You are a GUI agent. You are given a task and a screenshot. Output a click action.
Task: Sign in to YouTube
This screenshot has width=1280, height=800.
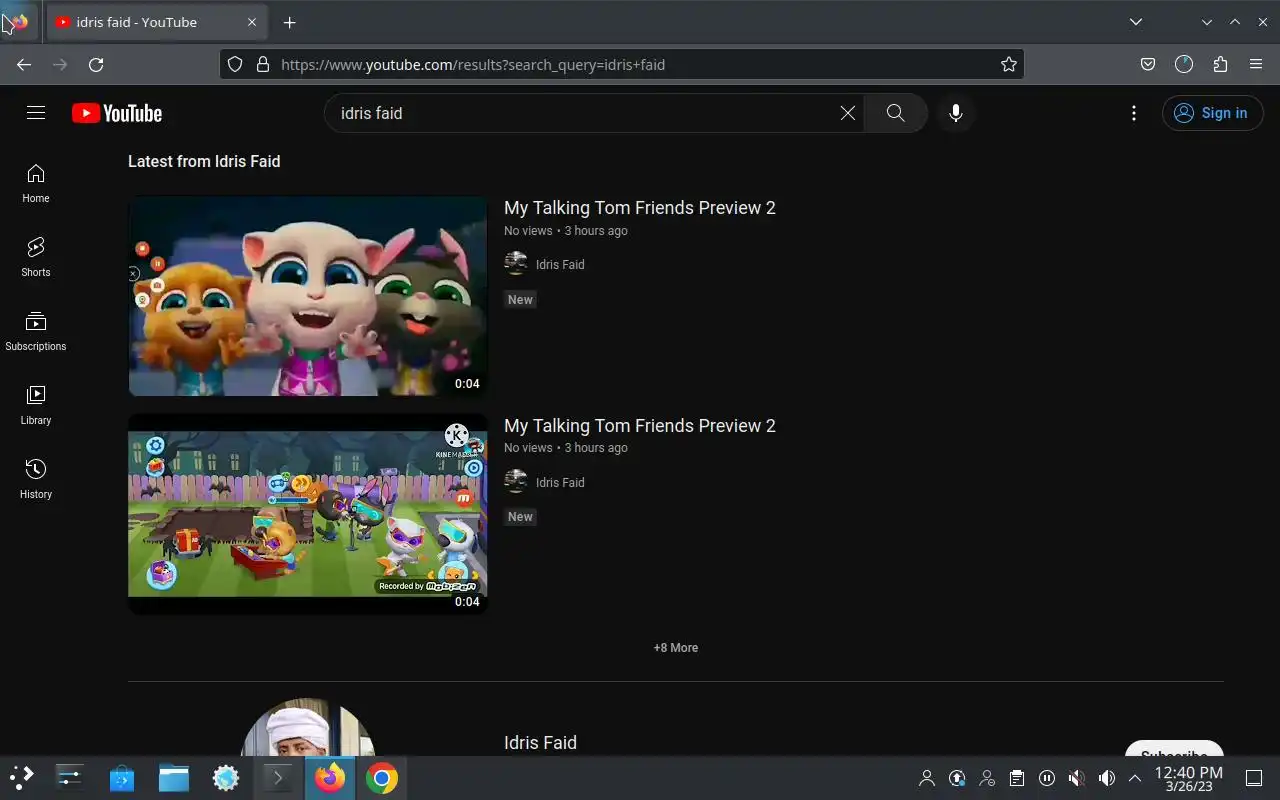tap(1213, 113)
